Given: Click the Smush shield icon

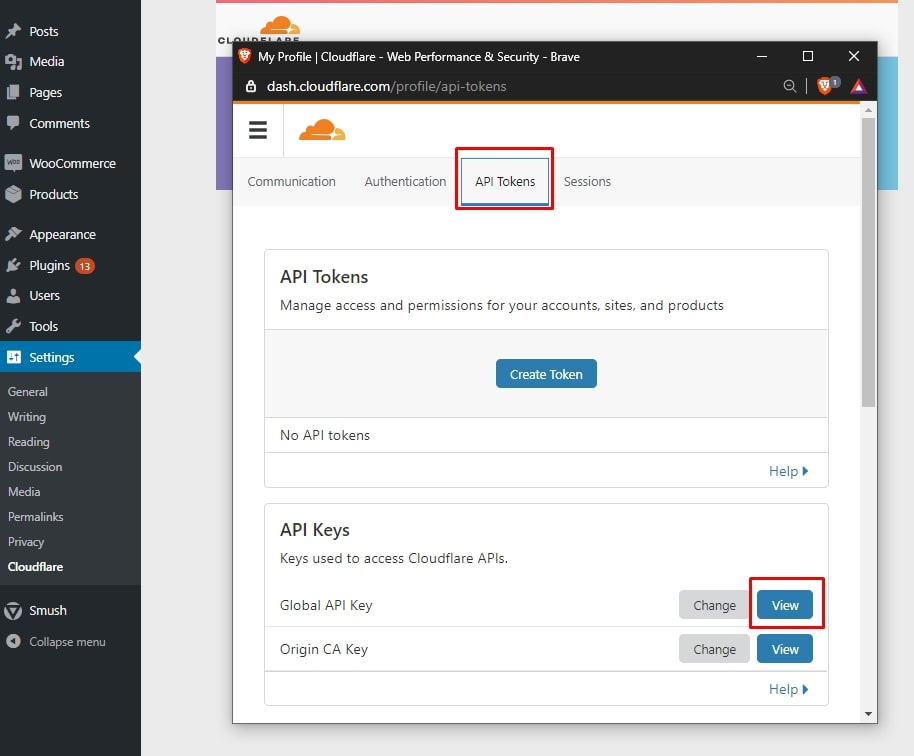Looking at the screenshot, I should click(x=13, y=610).
